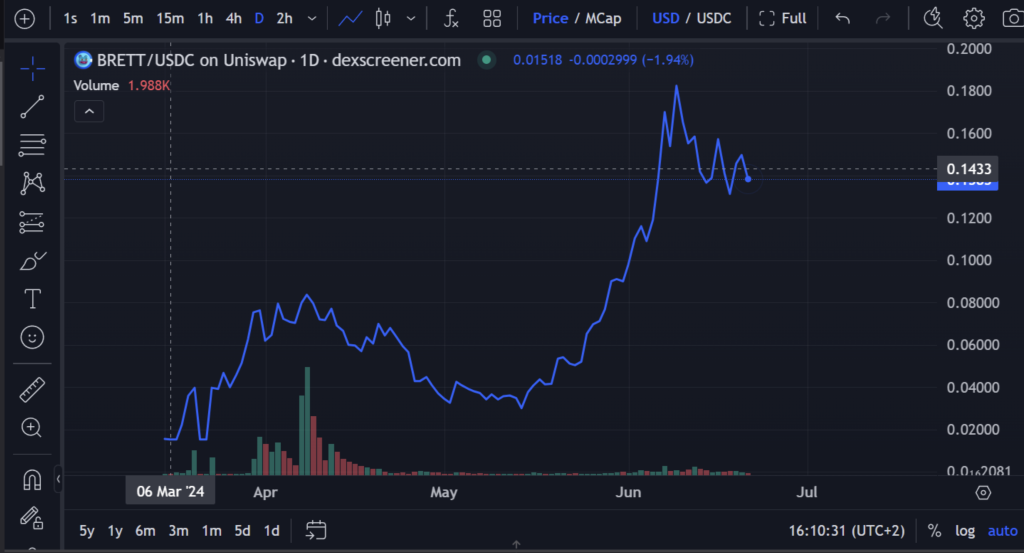Click the zoom in tool
This screenshot has width=1024, height=553.
coord(32,428)
